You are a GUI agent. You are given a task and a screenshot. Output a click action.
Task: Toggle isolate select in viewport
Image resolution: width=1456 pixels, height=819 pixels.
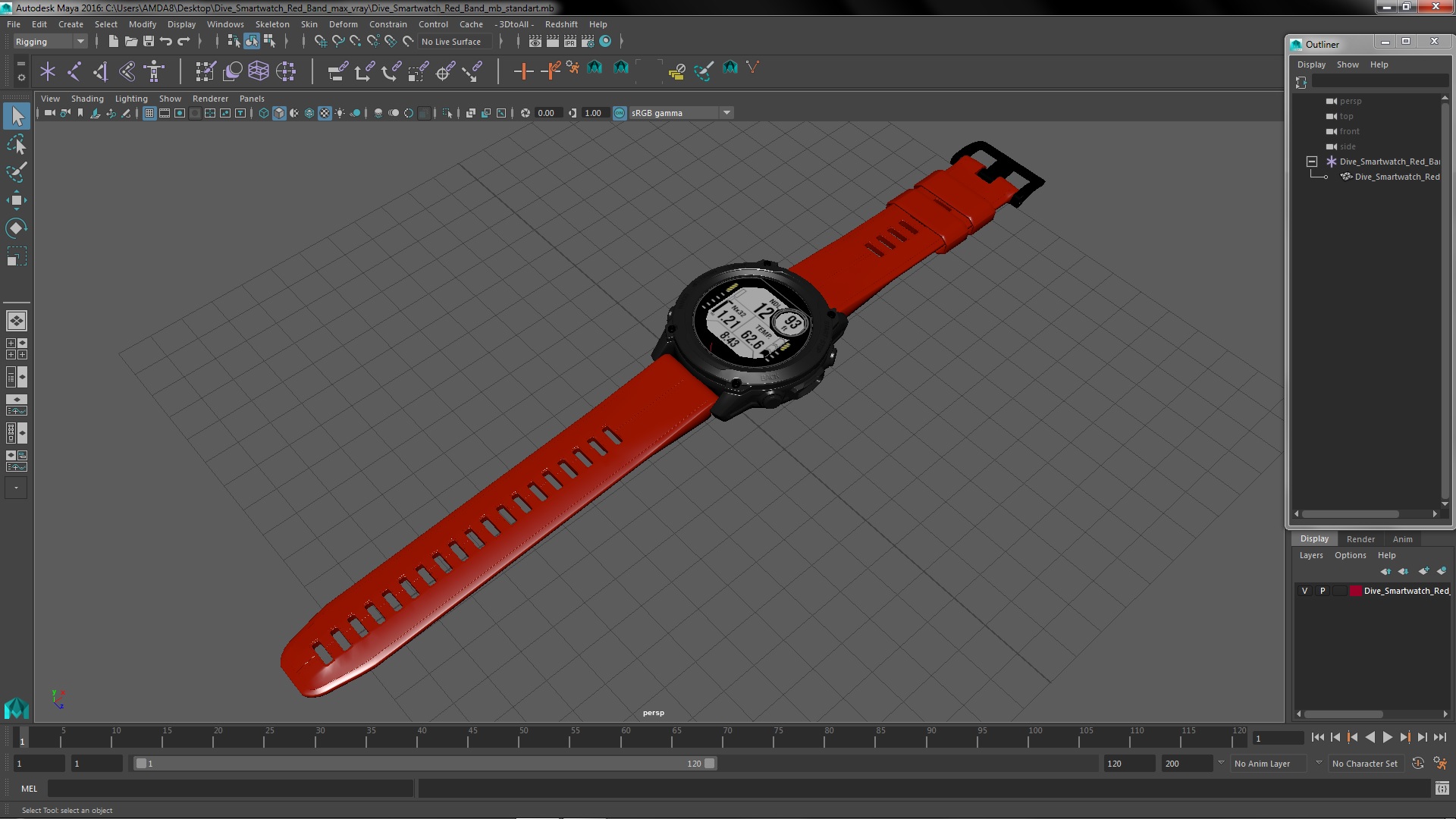[447, 113]
